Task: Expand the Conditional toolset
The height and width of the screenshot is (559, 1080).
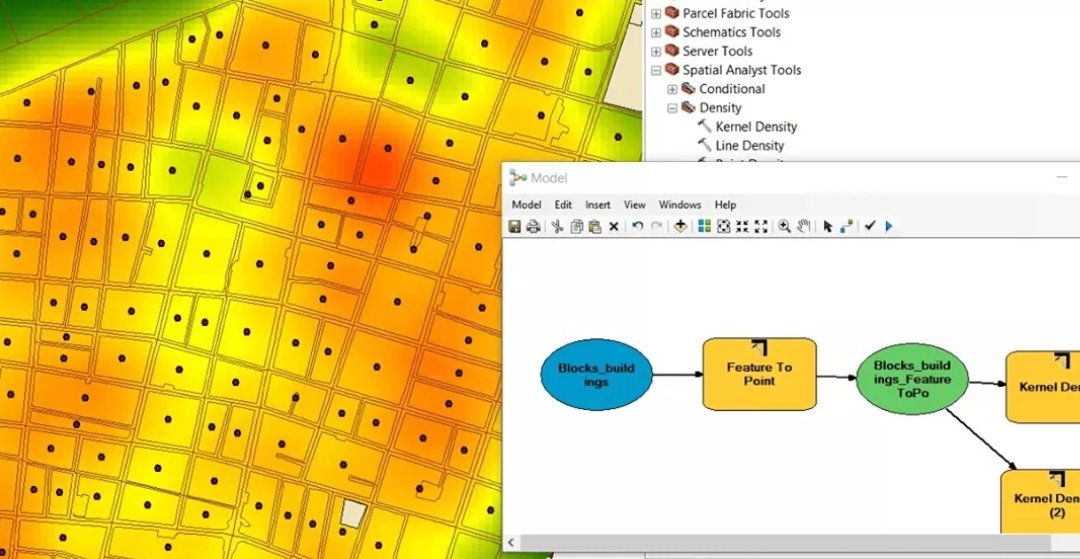Action: click(x=672, y=89)
